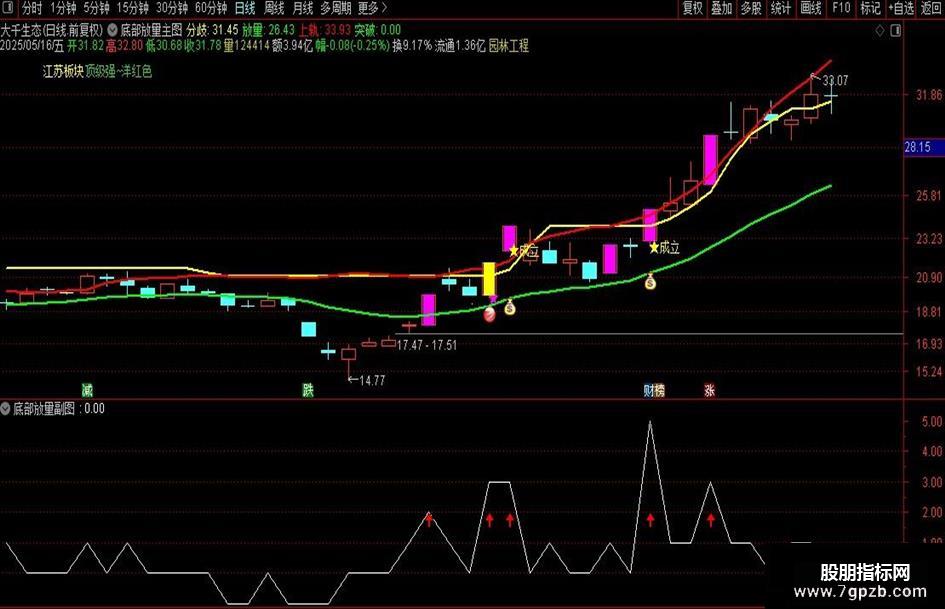Click the 复权 adjustment button
The height and width of the screenshot is (609, 945).
click(x=692, y=8)
